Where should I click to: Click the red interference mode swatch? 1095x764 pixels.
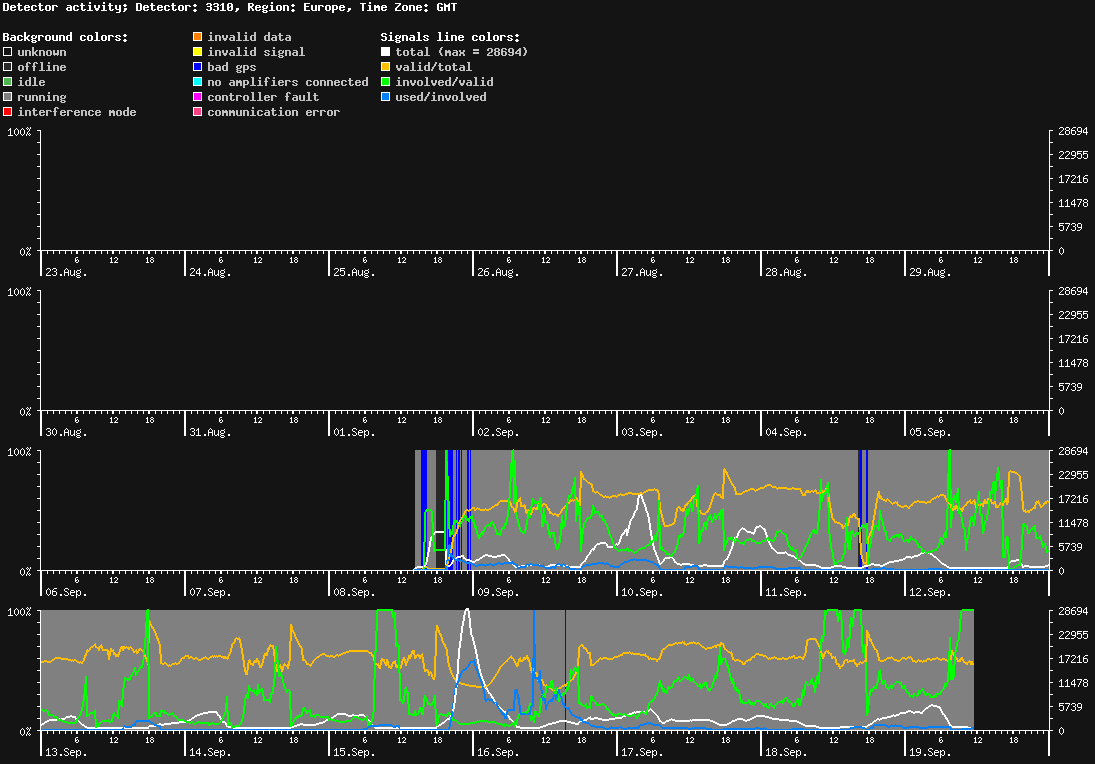(x=8, y=112)
